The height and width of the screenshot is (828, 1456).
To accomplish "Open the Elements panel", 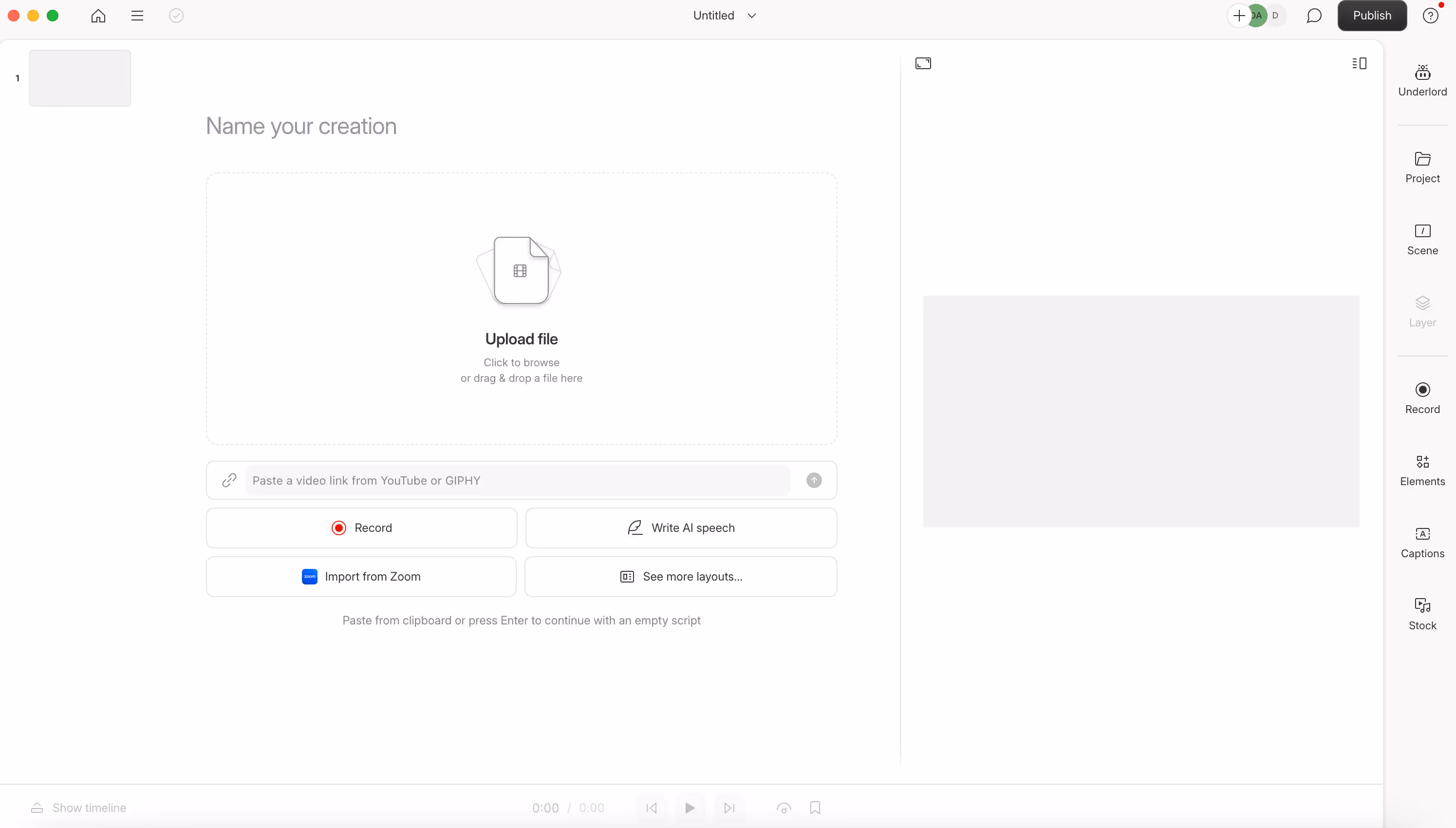I will click(1422, 471).
